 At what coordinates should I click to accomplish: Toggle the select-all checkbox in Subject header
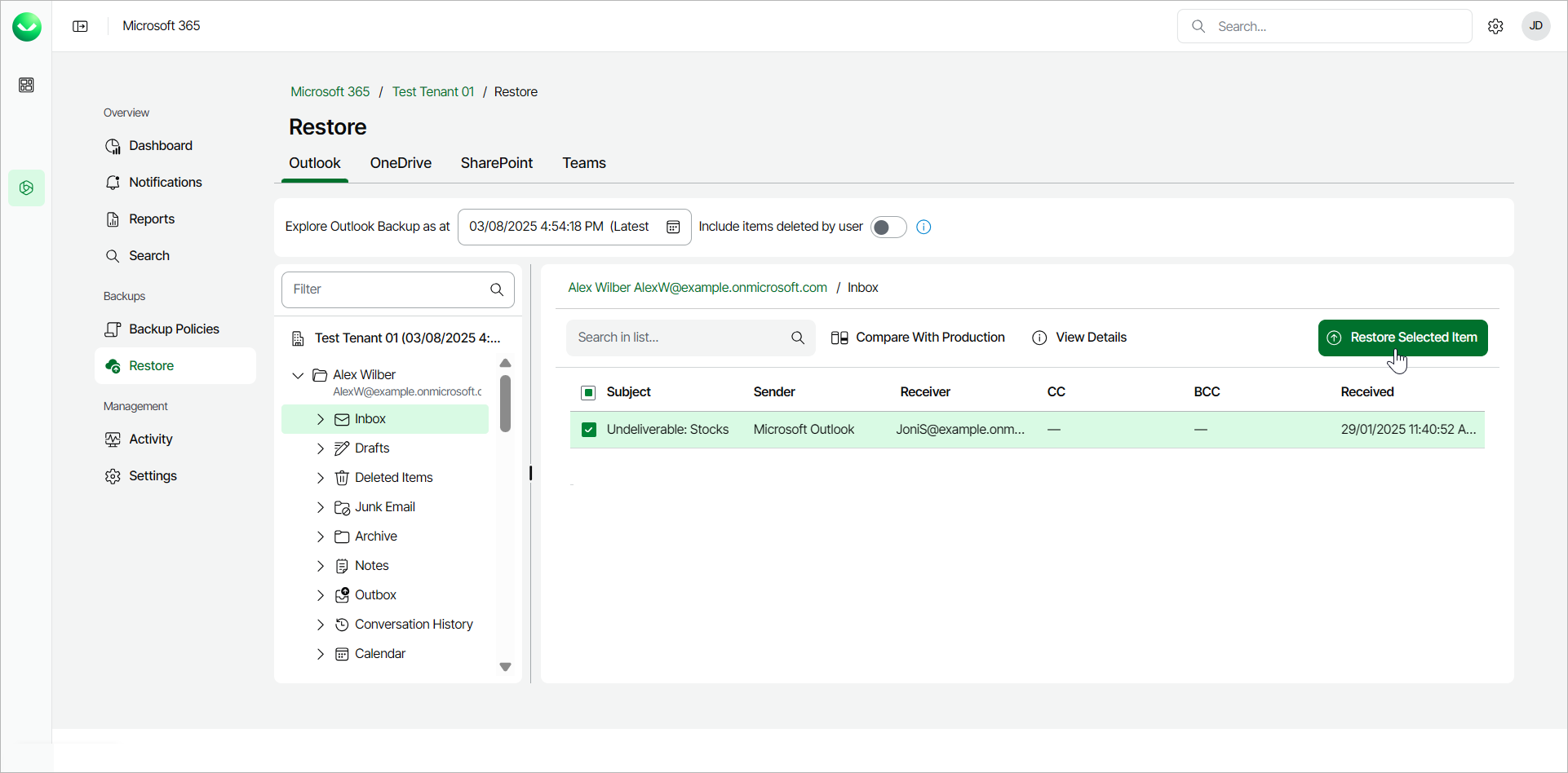click(588, 392)
